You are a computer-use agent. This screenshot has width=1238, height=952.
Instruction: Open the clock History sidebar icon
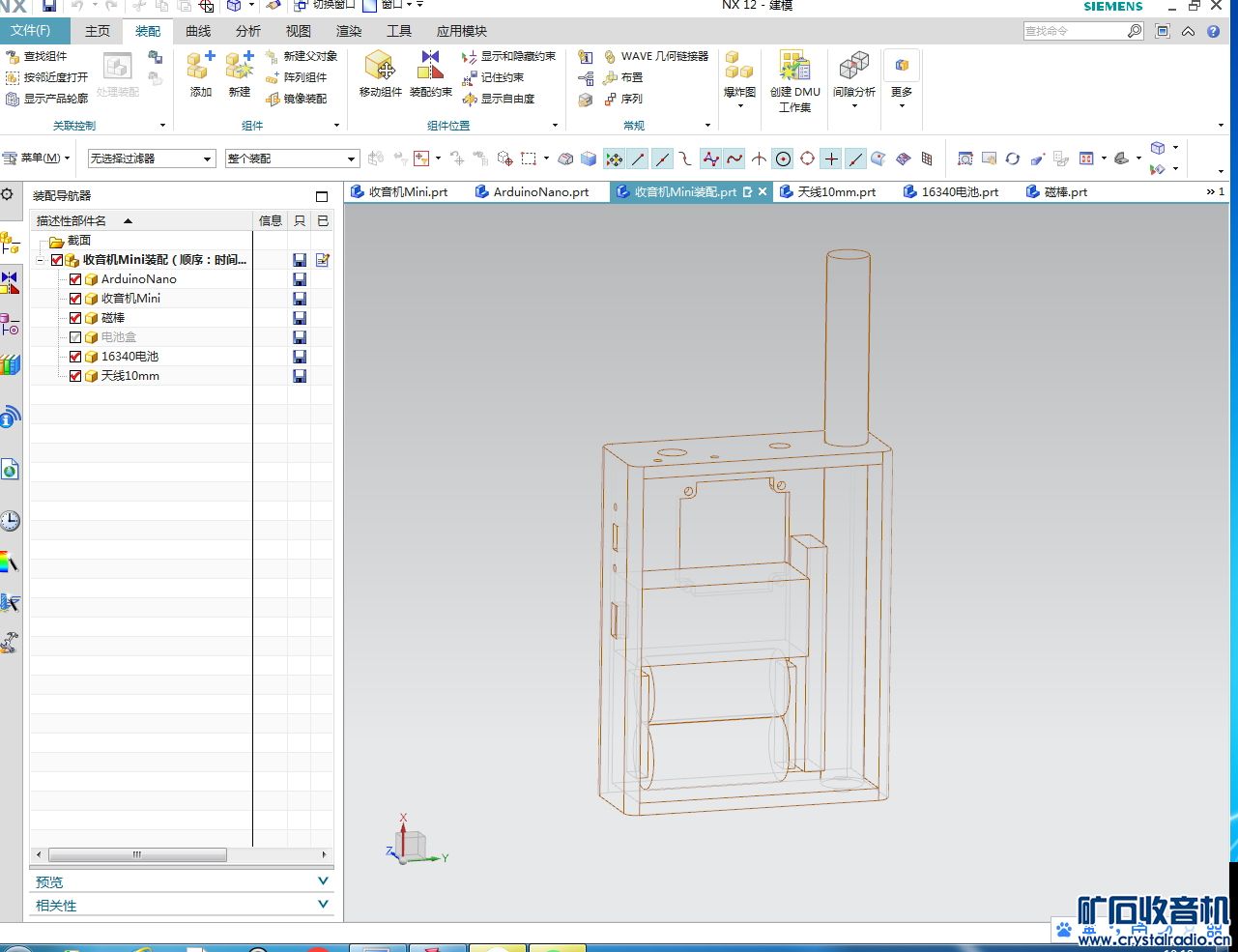(10, 521)
